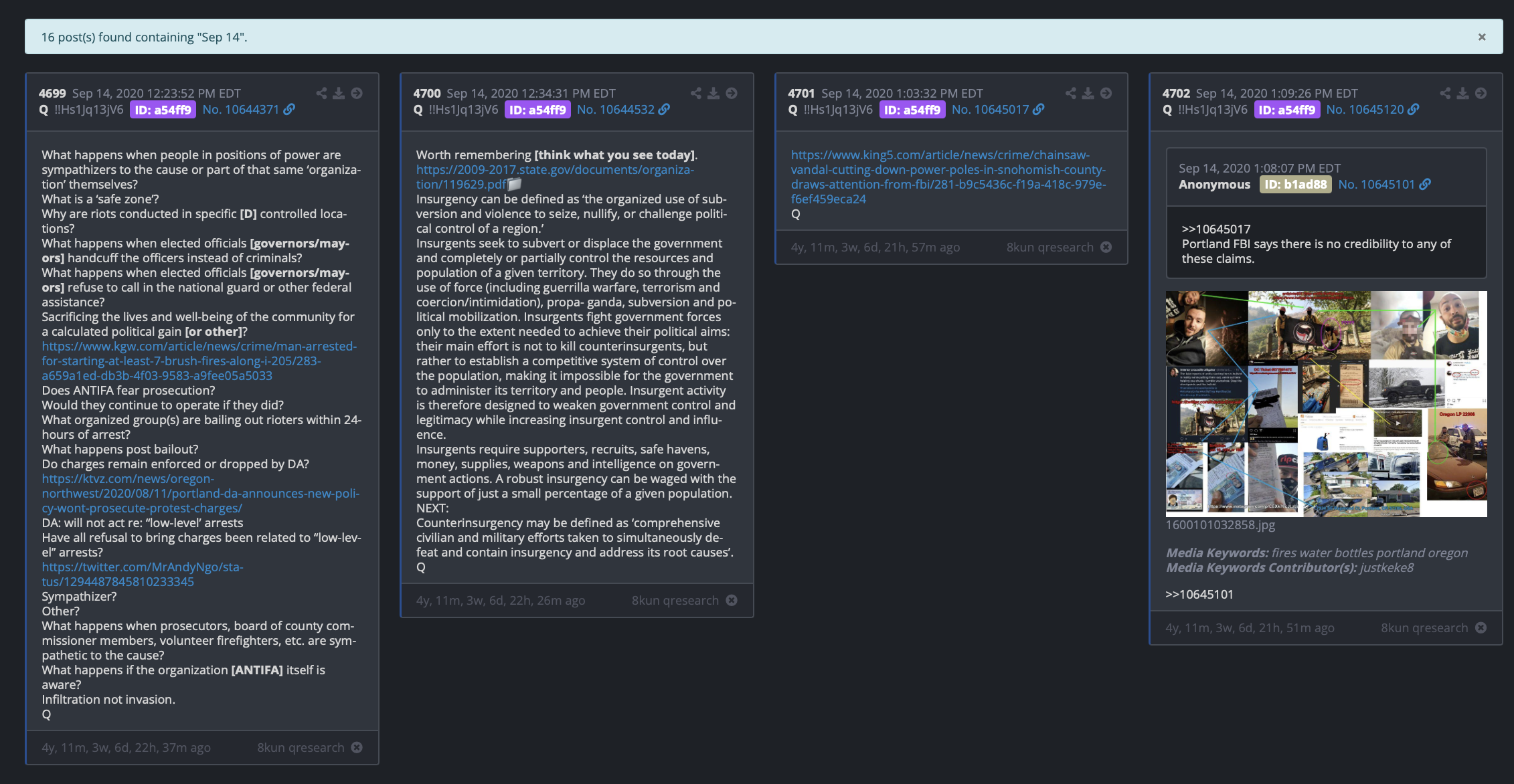This screenshot has width=1514, height=784.
Task: Open post 4700 arrow circle icon
Action: tap(732, 94)
